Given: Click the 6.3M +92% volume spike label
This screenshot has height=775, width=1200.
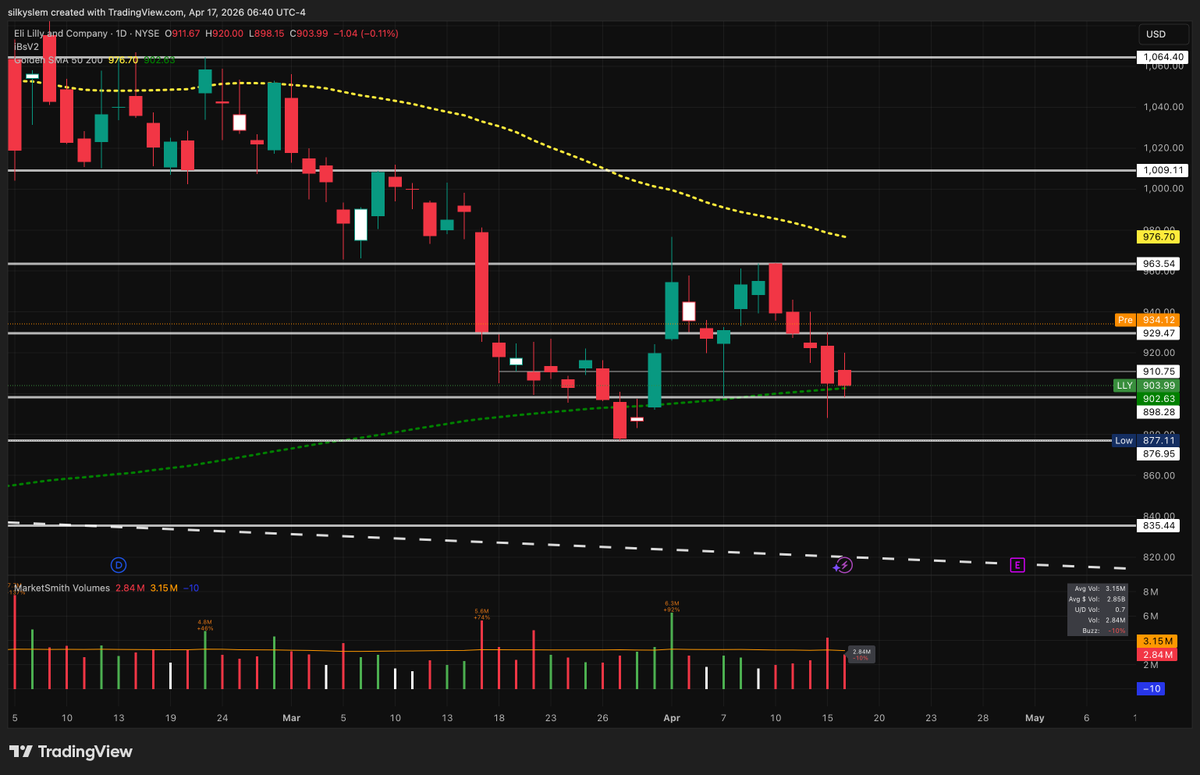Looking at the screenshot, I should pos(672,606).
